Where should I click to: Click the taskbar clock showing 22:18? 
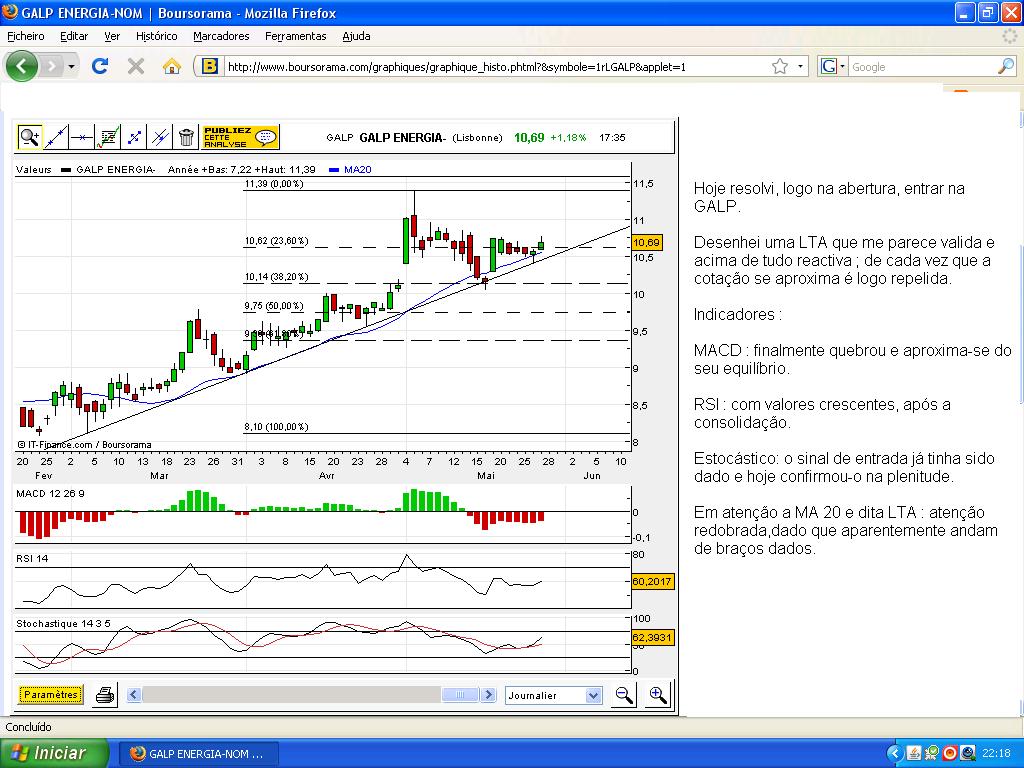coord(996,754)
